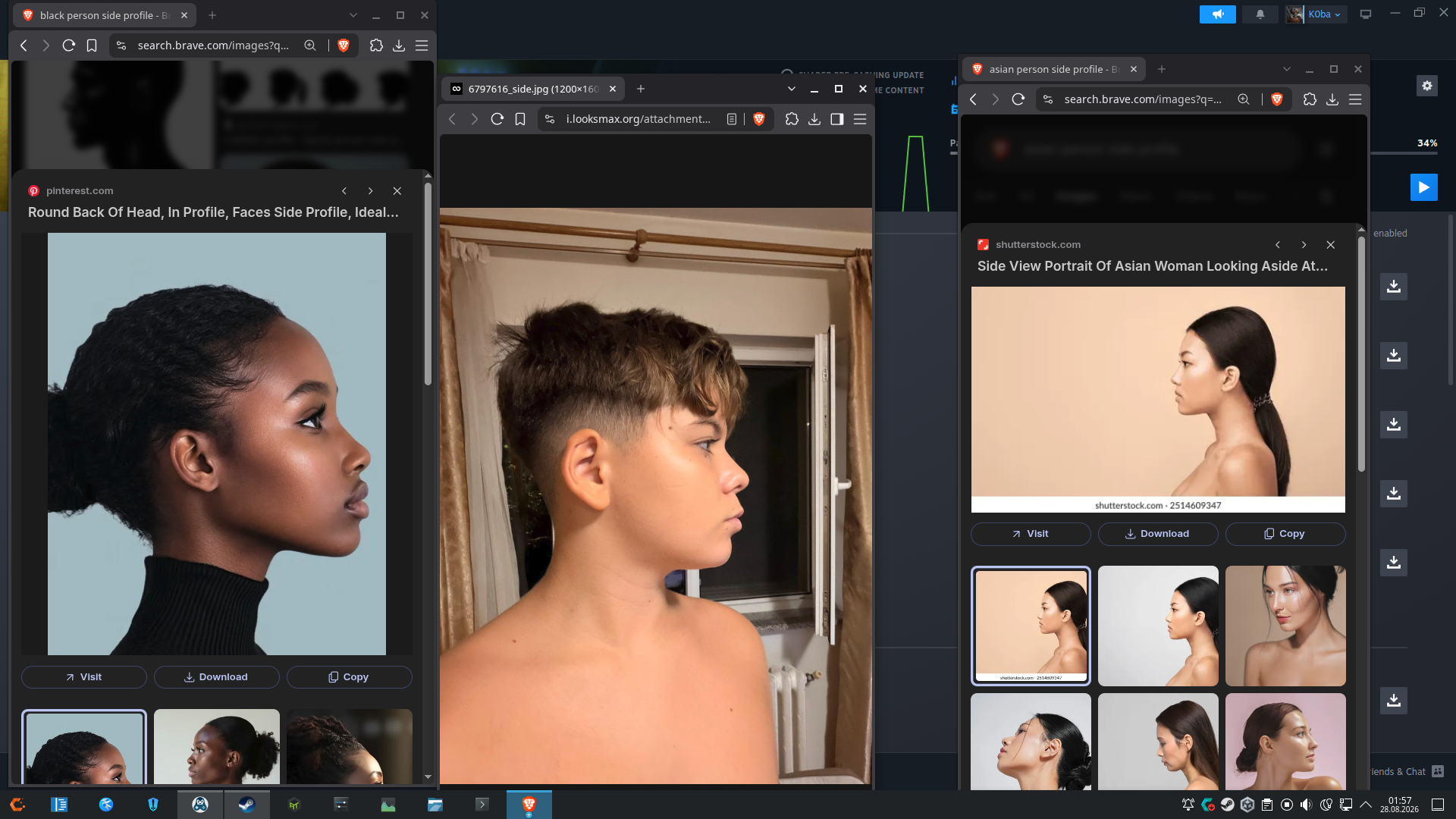Screen dimensions: 1456x819
Task: Open hamburger menu in the right browser window
Action: [x=1355, y=99]
